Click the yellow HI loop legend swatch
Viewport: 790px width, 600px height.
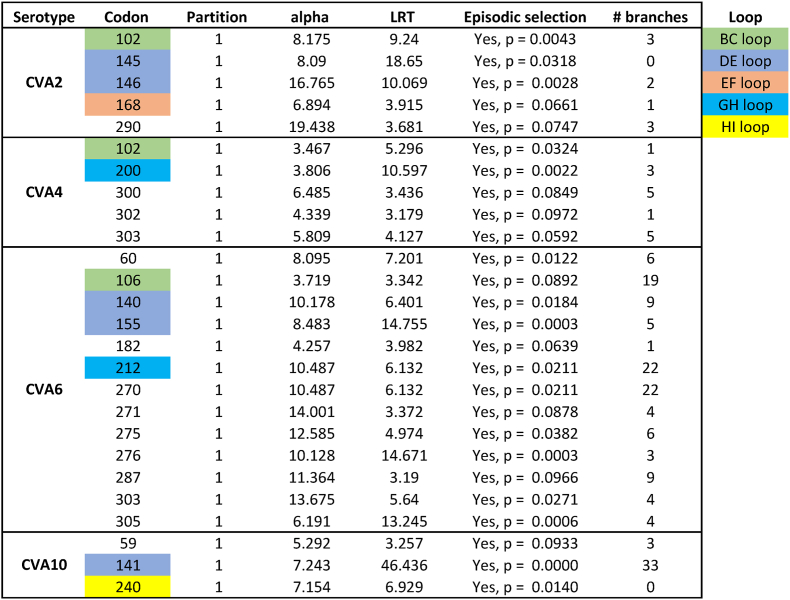coord(745,126)
